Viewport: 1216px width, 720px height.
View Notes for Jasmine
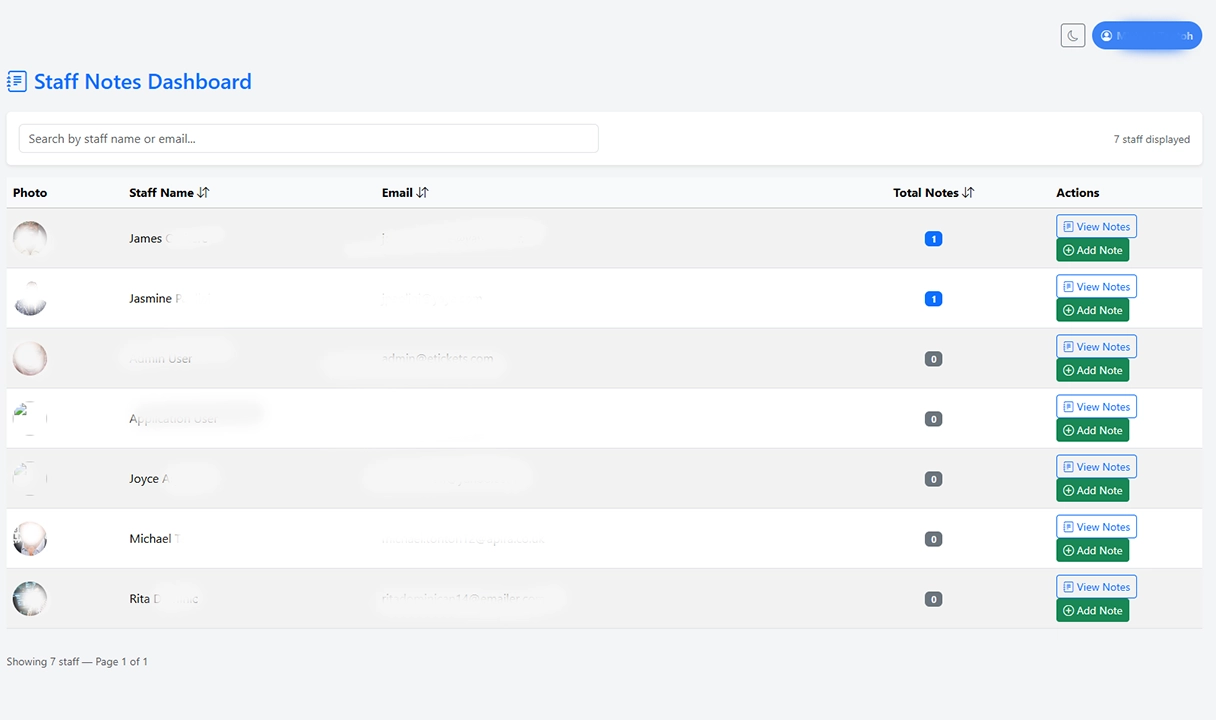pyautogui.click(x=1096, y=287)
